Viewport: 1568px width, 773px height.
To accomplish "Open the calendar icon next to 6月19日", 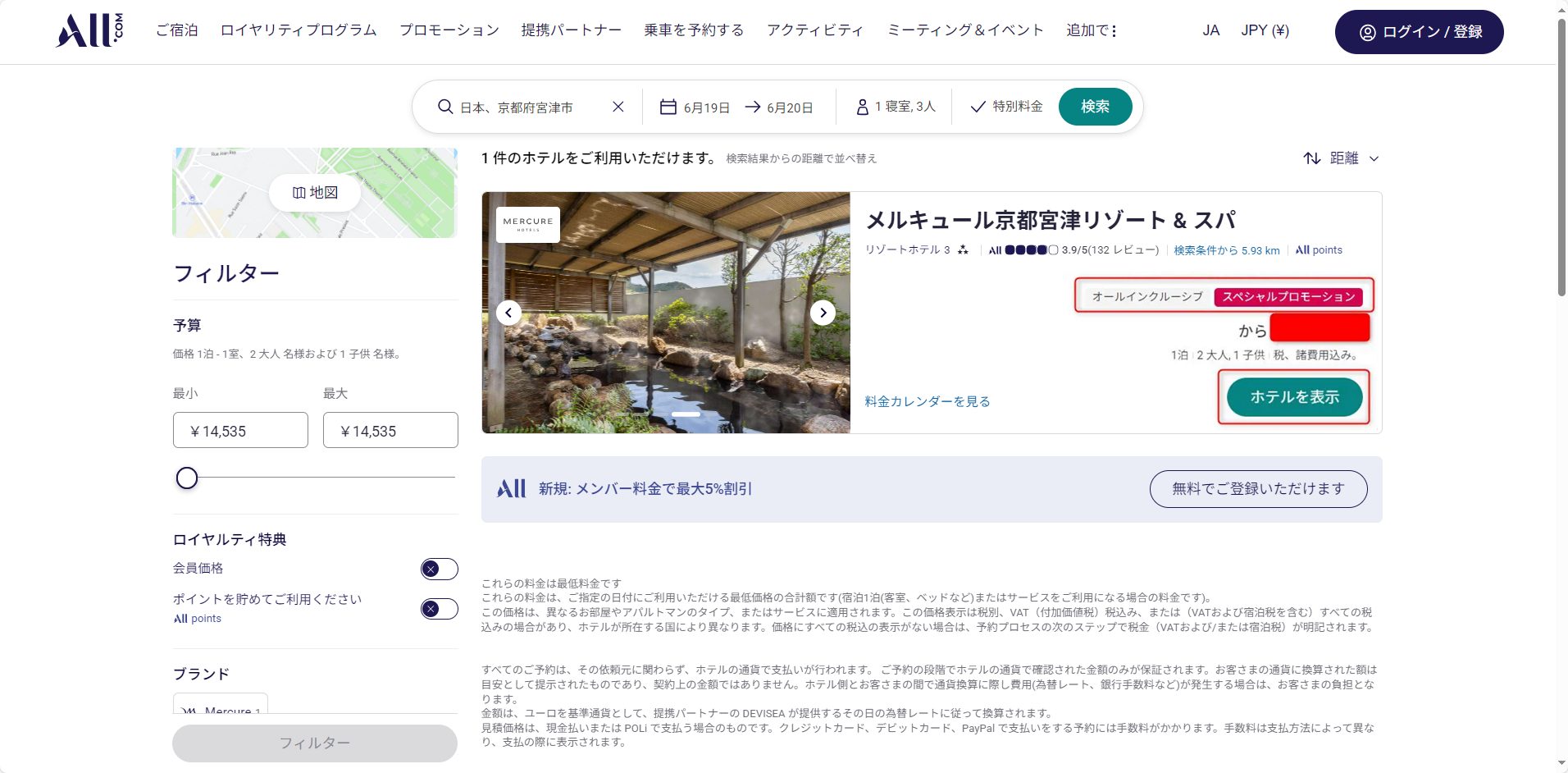I will [668, 107].
